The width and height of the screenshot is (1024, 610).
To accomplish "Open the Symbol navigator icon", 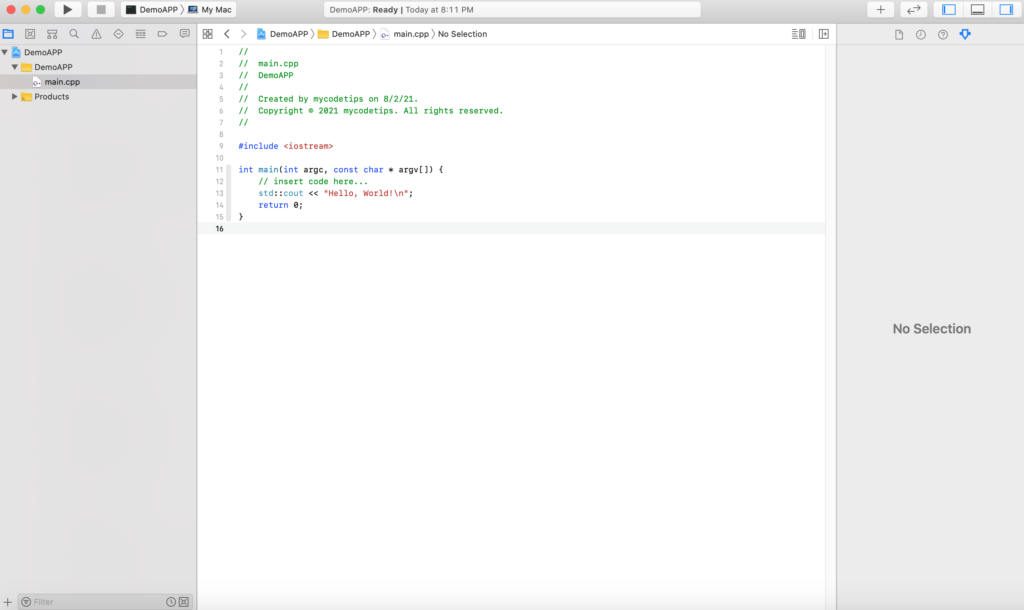I will point(52,34).
